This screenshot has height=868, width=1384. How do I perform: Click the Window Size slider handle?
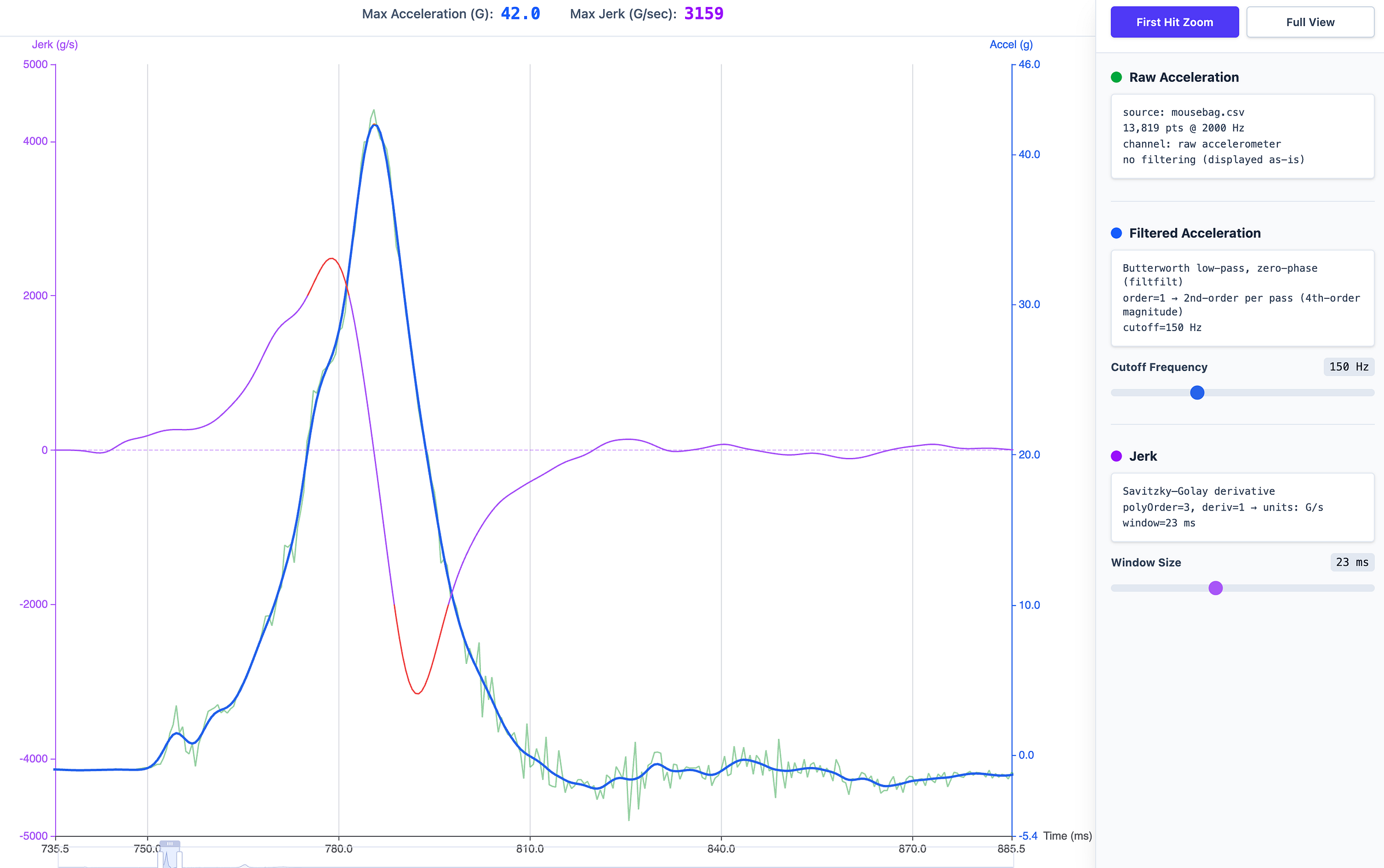click(1216, 588)
